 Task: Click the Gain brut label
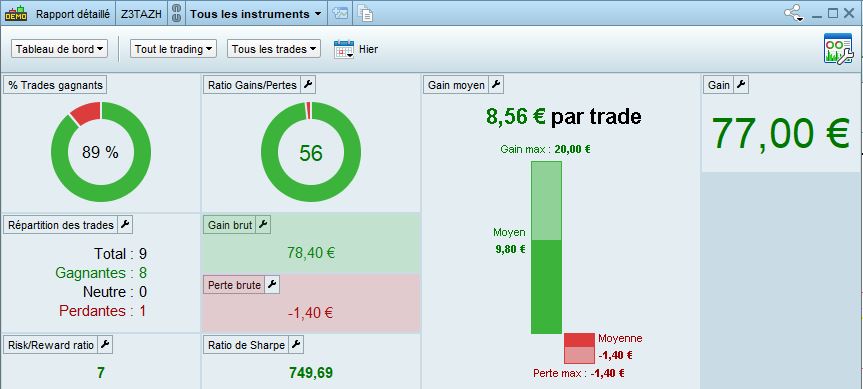pyautogui.click(x=230, y=224)
